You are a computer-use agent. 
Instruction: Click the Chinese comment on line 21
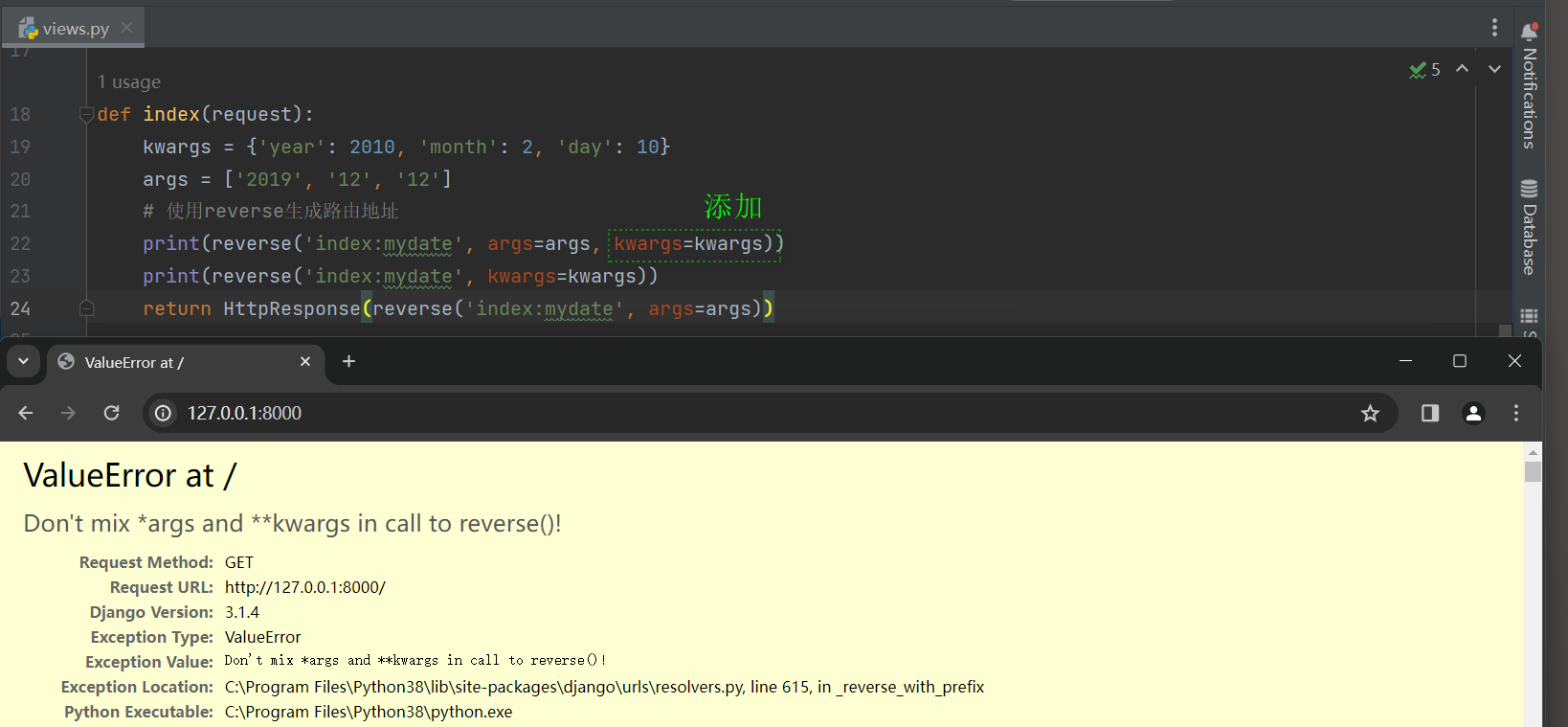270,211
